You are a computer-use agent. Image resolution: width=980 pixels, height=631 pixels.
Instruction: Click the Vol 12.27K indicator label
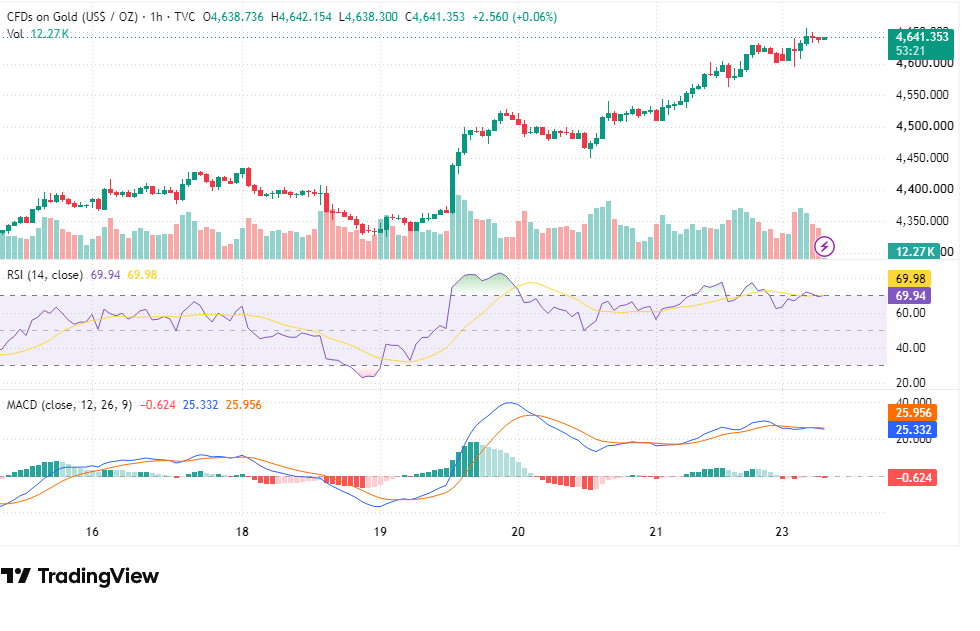[38, 34]
